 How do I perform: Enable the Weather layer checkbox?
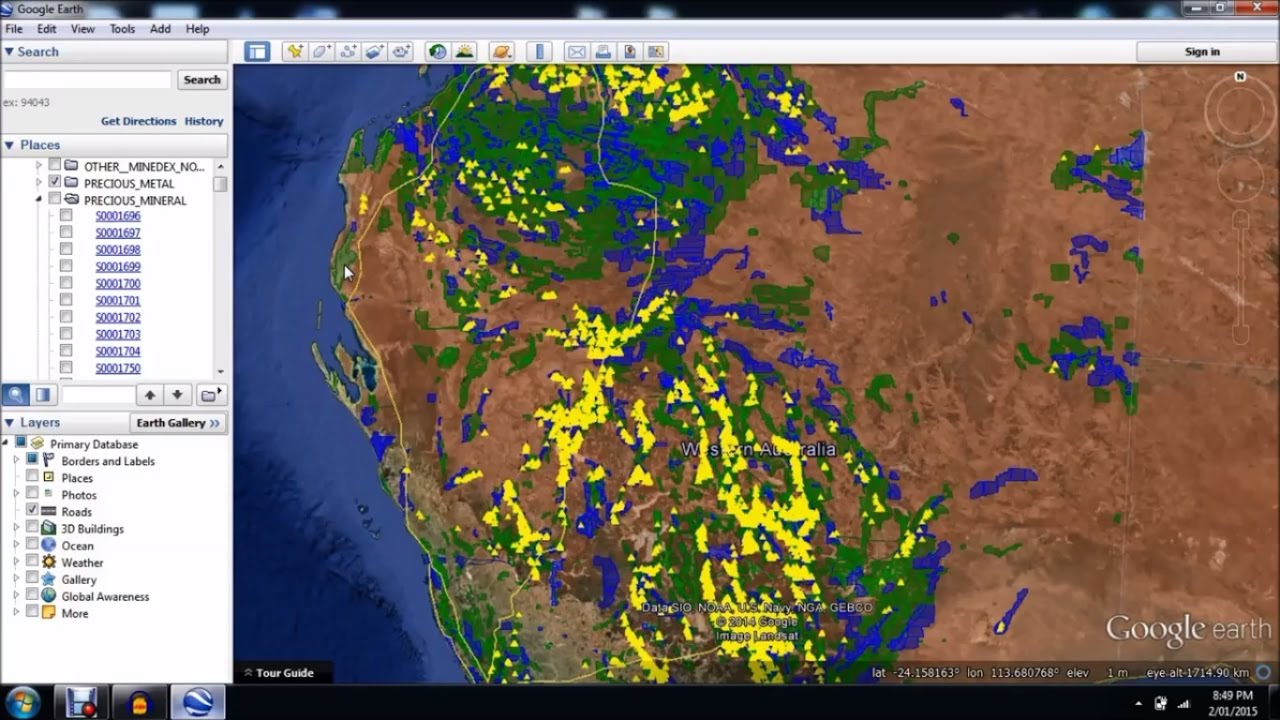pyautogui.click(x=32, y=562)
